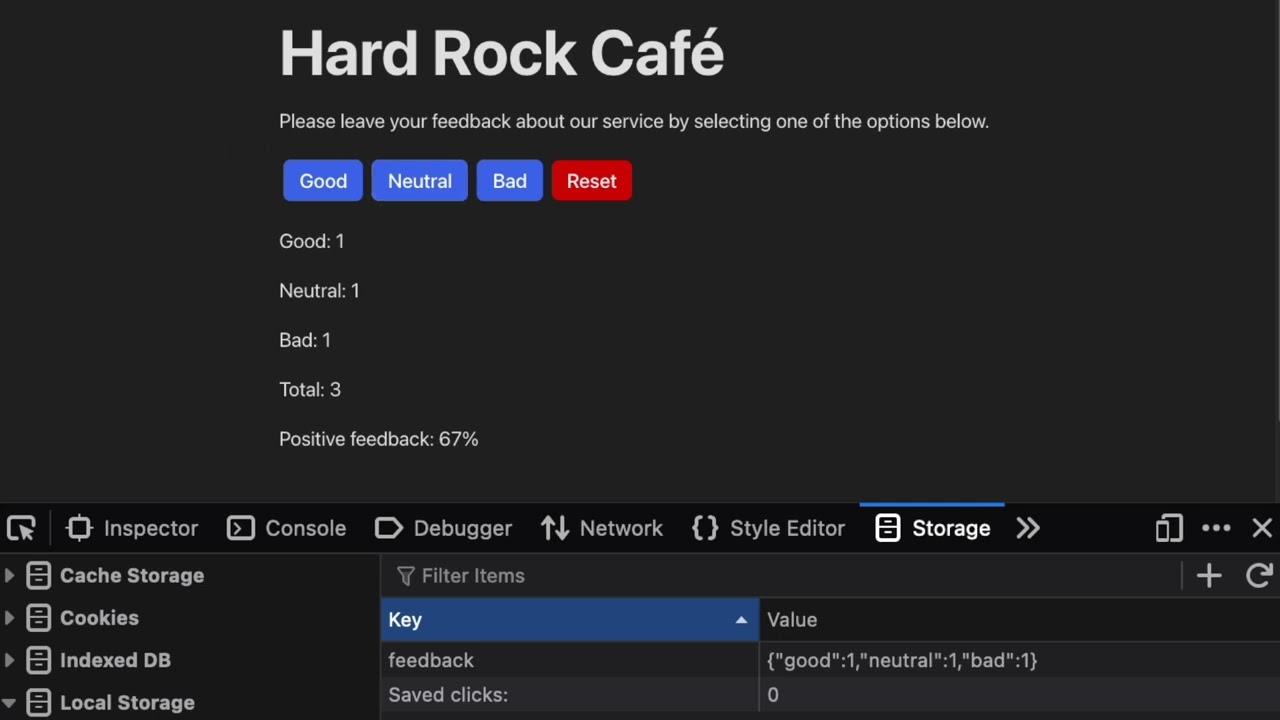Switch to the Network tab
This screenshot has width=1280, height=720.
click(602, 528)
